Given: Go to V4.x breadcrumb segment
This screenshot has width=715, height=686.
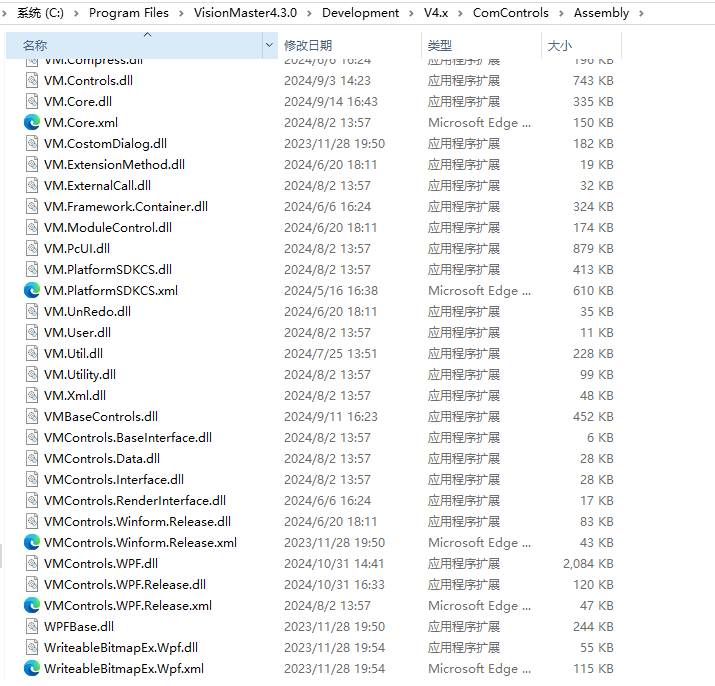Looking at the screenshot, I should pos(436,13).
